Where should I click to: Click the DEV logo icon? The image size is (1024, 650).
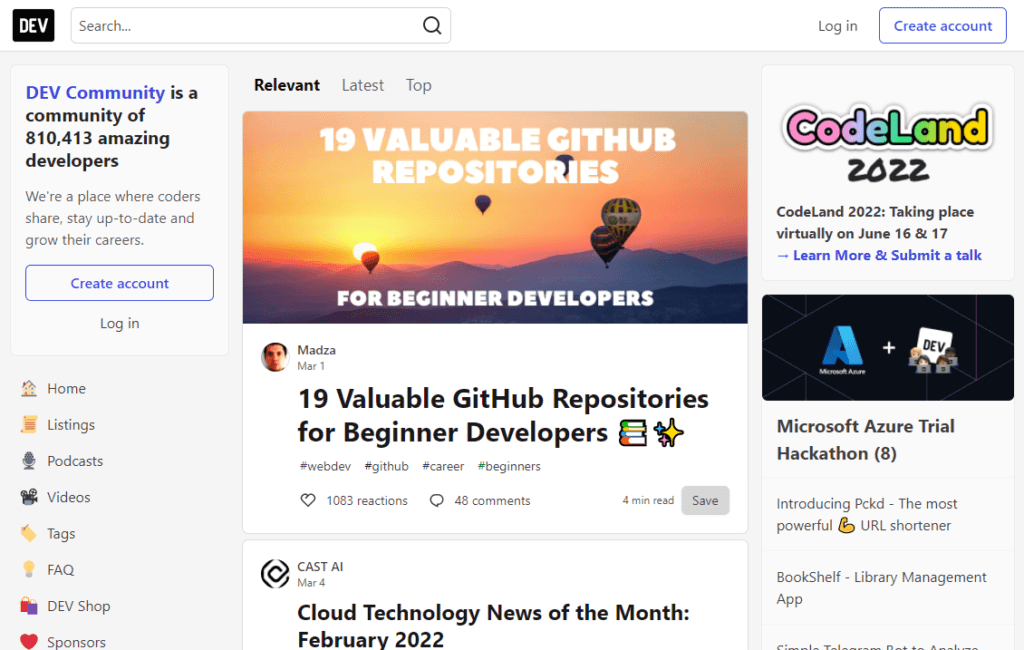click(x=33, y=25)
